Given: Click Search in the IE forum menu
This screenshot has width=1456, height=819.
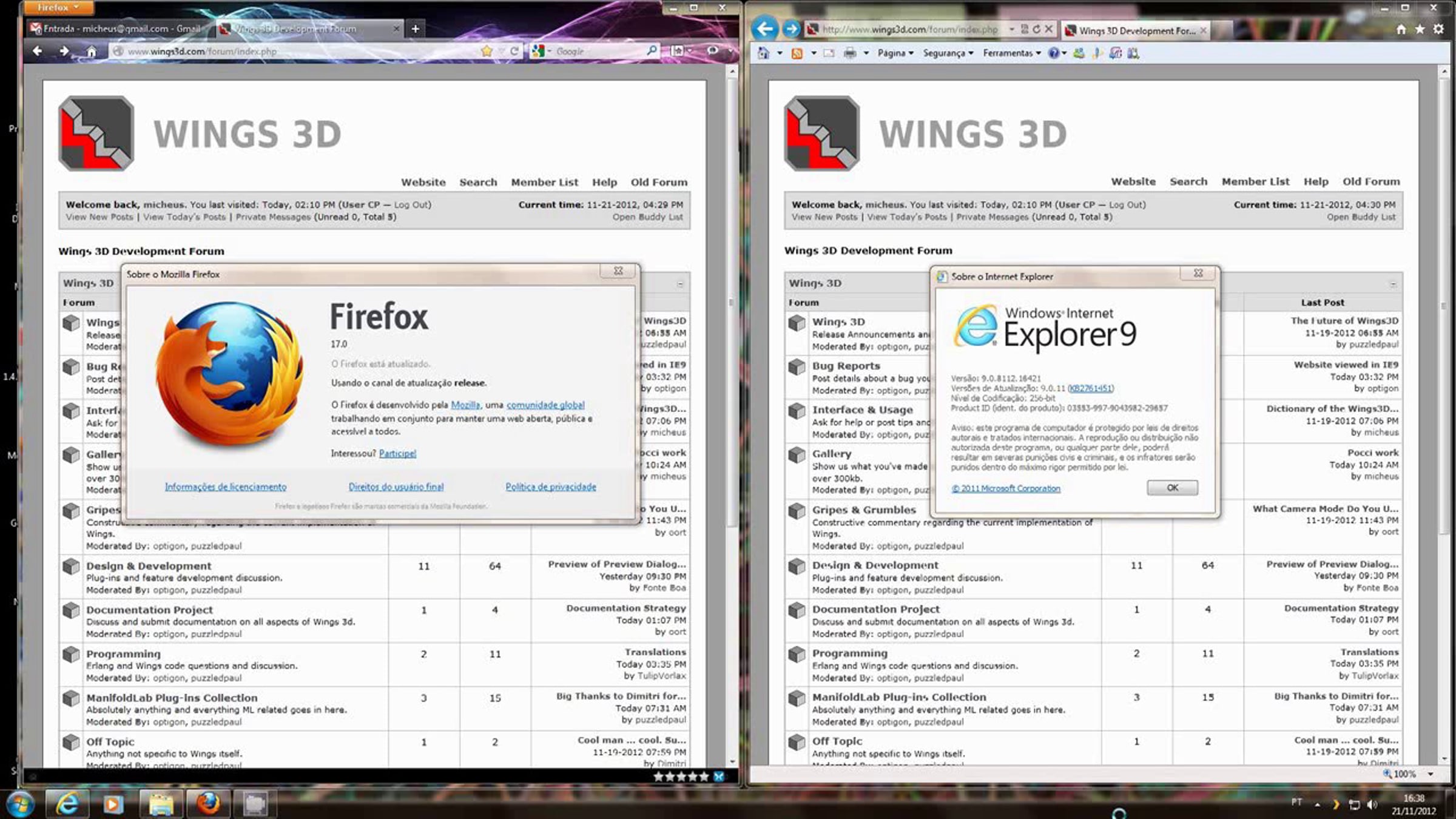Looking at the screenshot, I should click(1188, 181).
